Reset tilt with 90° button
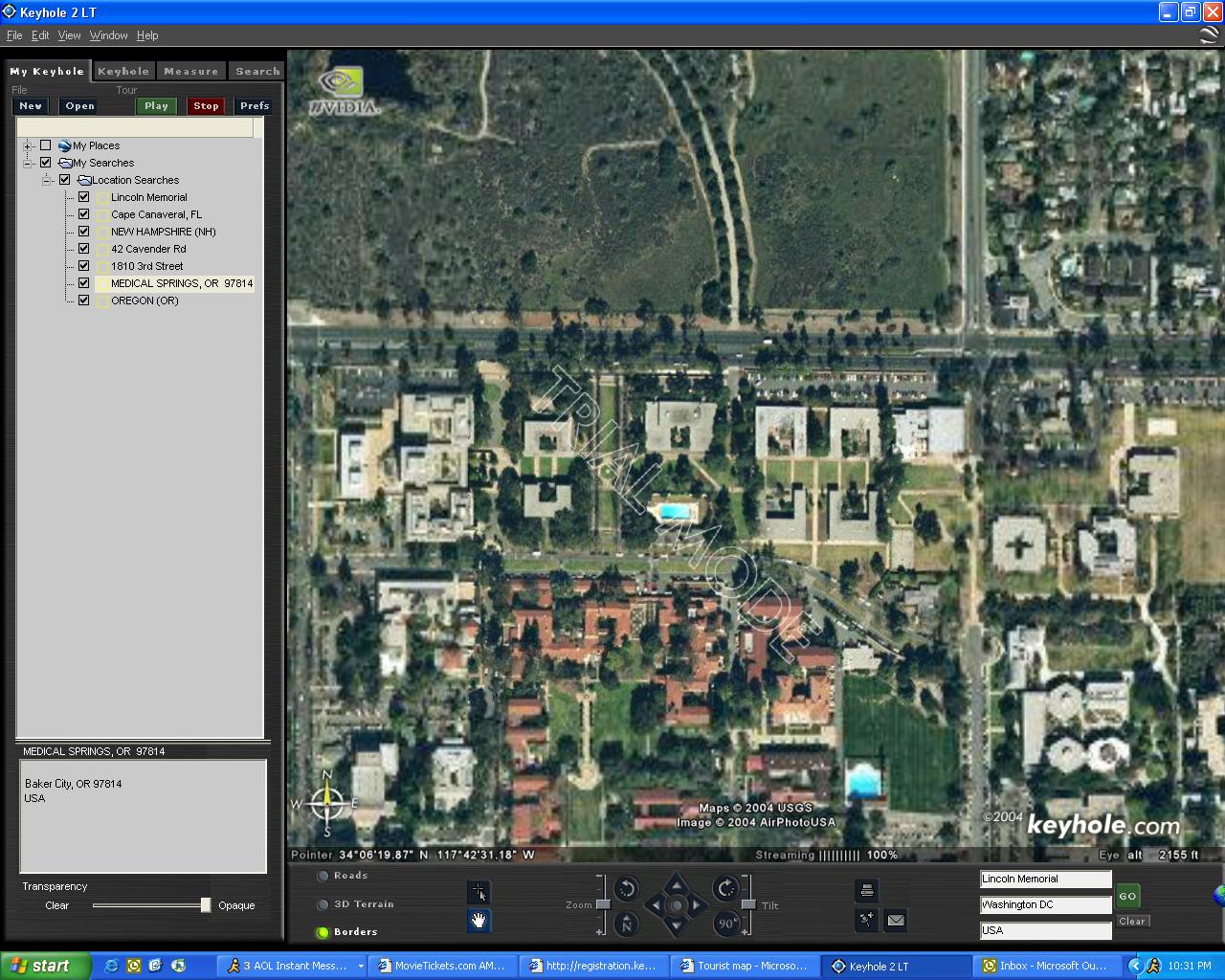 tap(726, 924)
